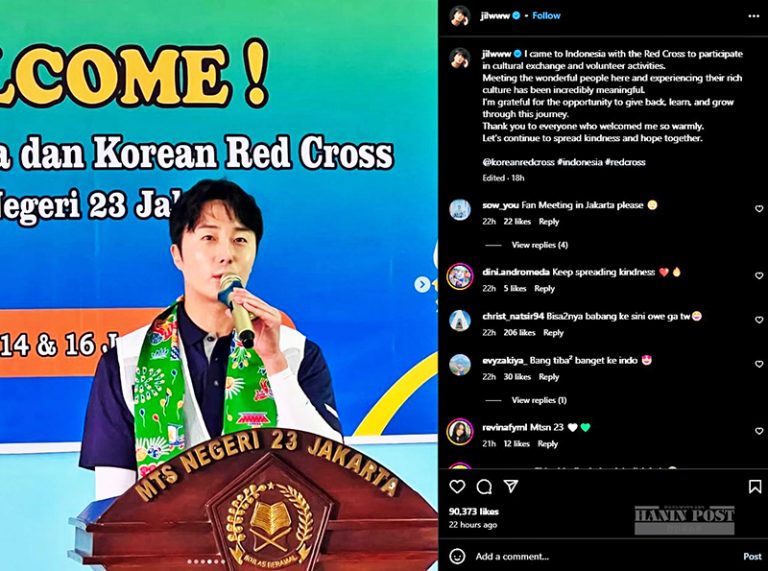Image resolution: width=768 pixels, height=571 pixels.
Task: Open the three-dot more options menu
Action: click(x=754, y=16)
